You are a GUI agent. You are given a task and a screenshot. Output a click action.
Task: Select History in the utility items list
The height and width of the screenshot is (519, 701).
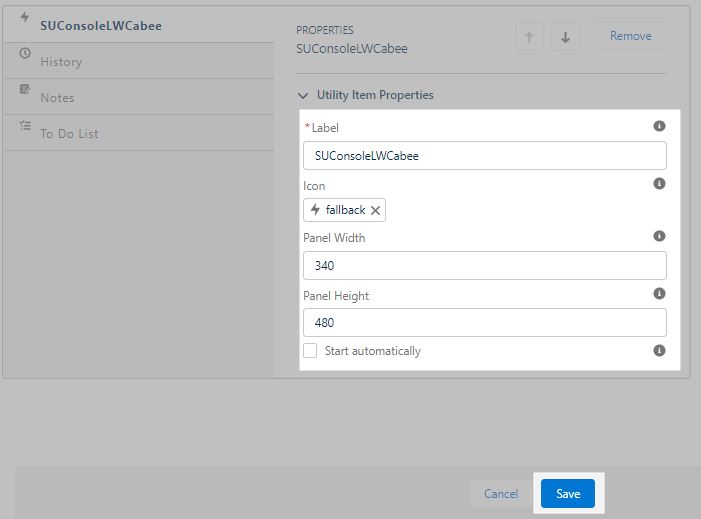point(62,62)
